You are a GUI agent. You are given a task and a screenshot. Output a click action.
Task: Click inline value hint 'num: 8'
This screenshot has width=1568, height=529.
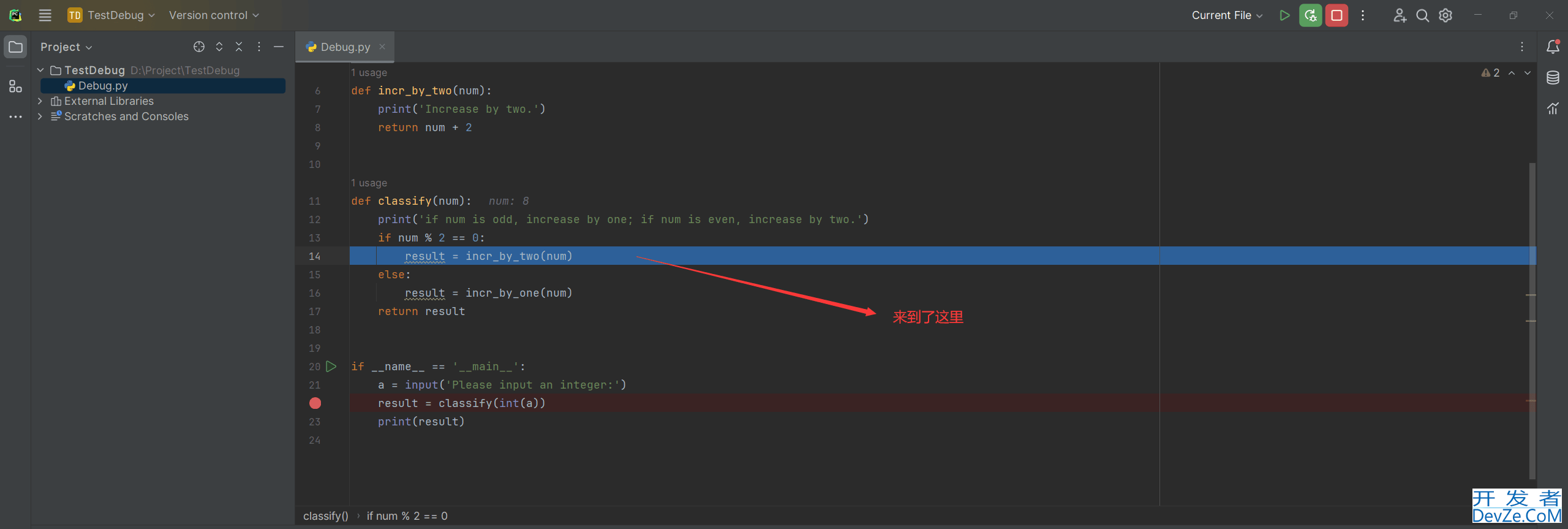[x=508, y=201]
